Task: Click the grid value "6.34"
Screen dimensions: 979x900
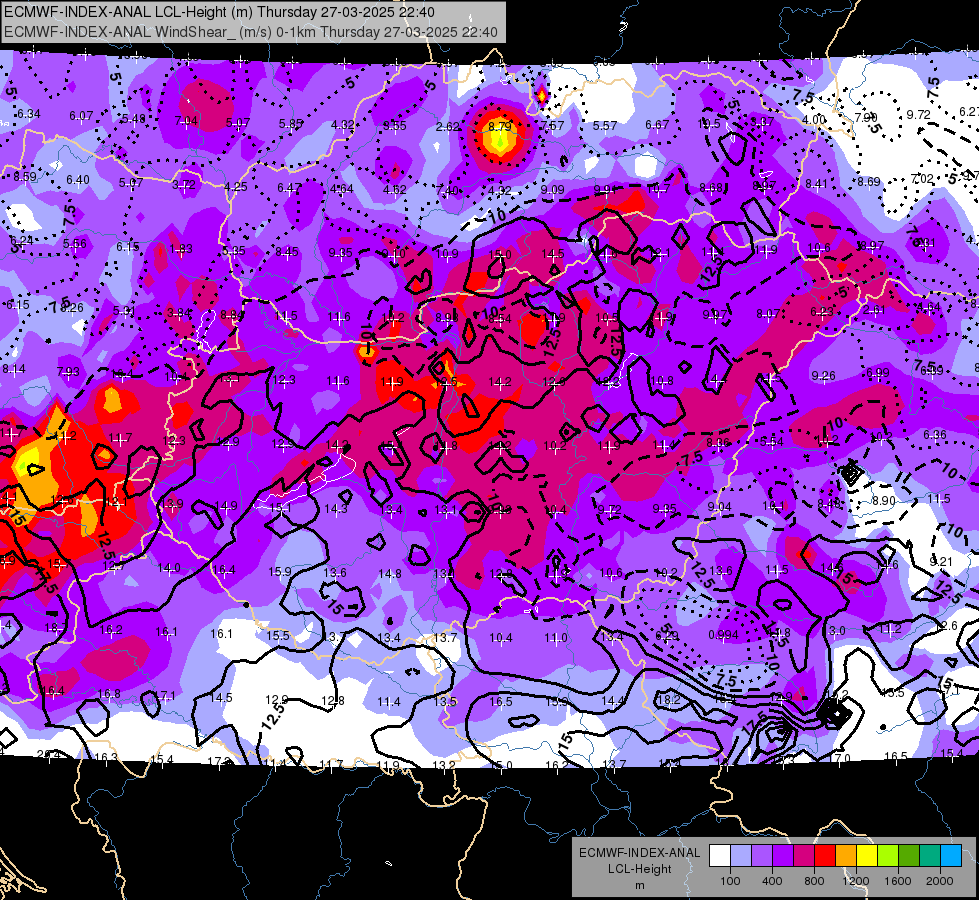Action: 29,114
